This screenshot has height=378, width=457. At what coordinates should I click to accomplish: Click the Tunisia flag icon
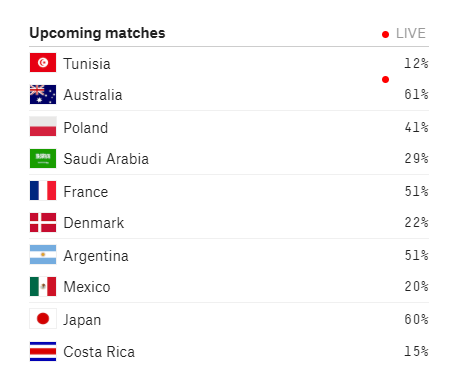click(43, 62)
